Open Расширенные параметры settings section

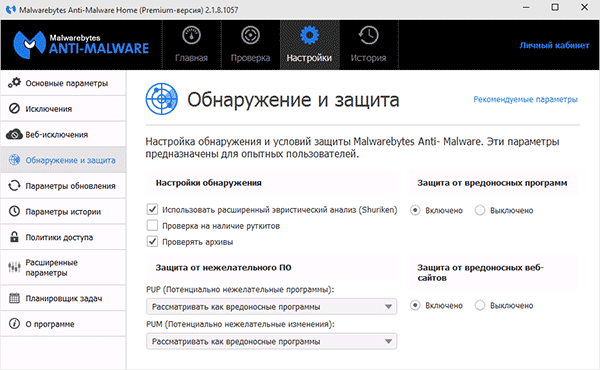[63, 267]
